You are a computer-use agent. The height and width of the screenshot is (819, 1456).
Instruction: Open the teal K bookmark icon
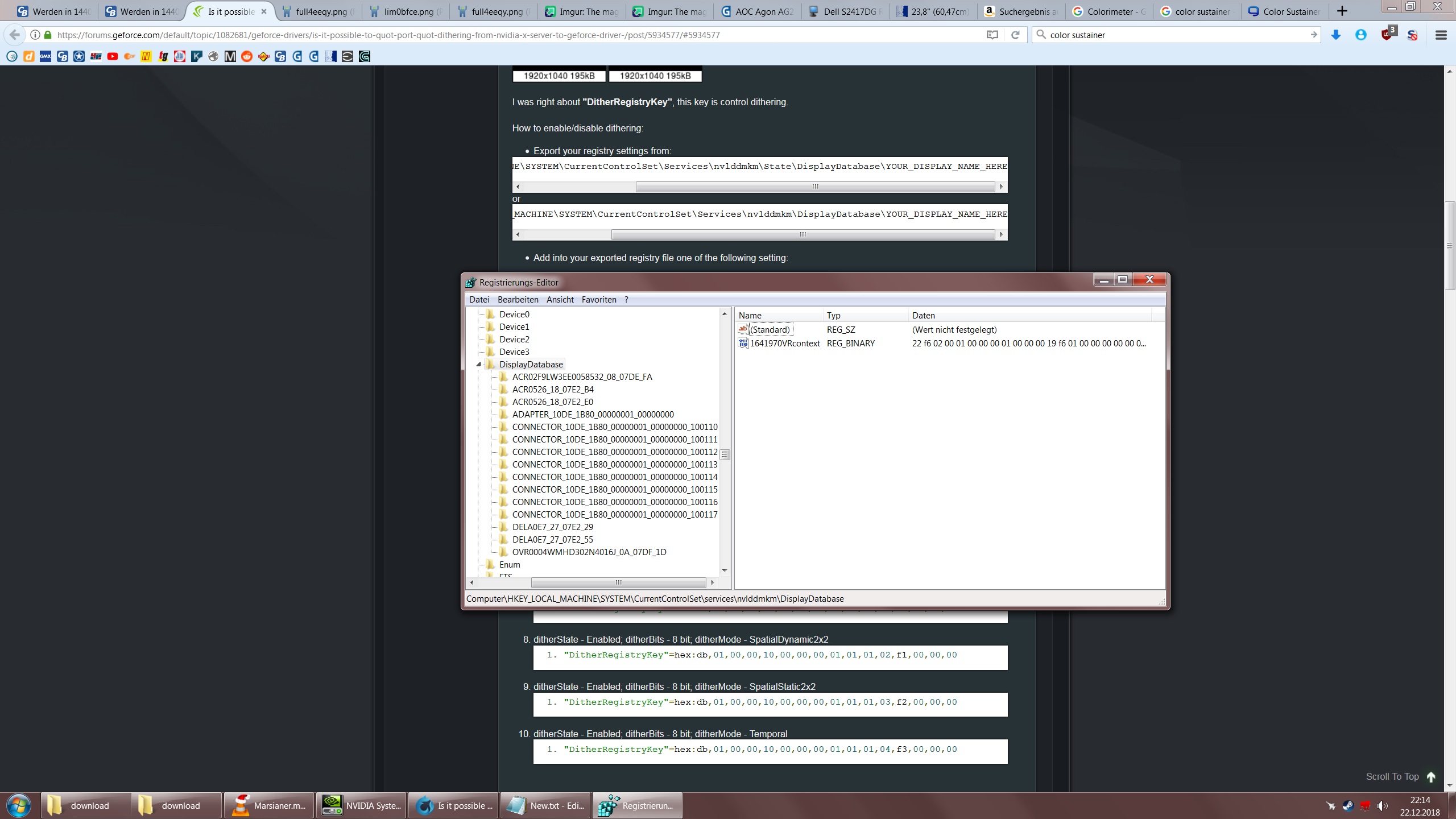[196, 56]
